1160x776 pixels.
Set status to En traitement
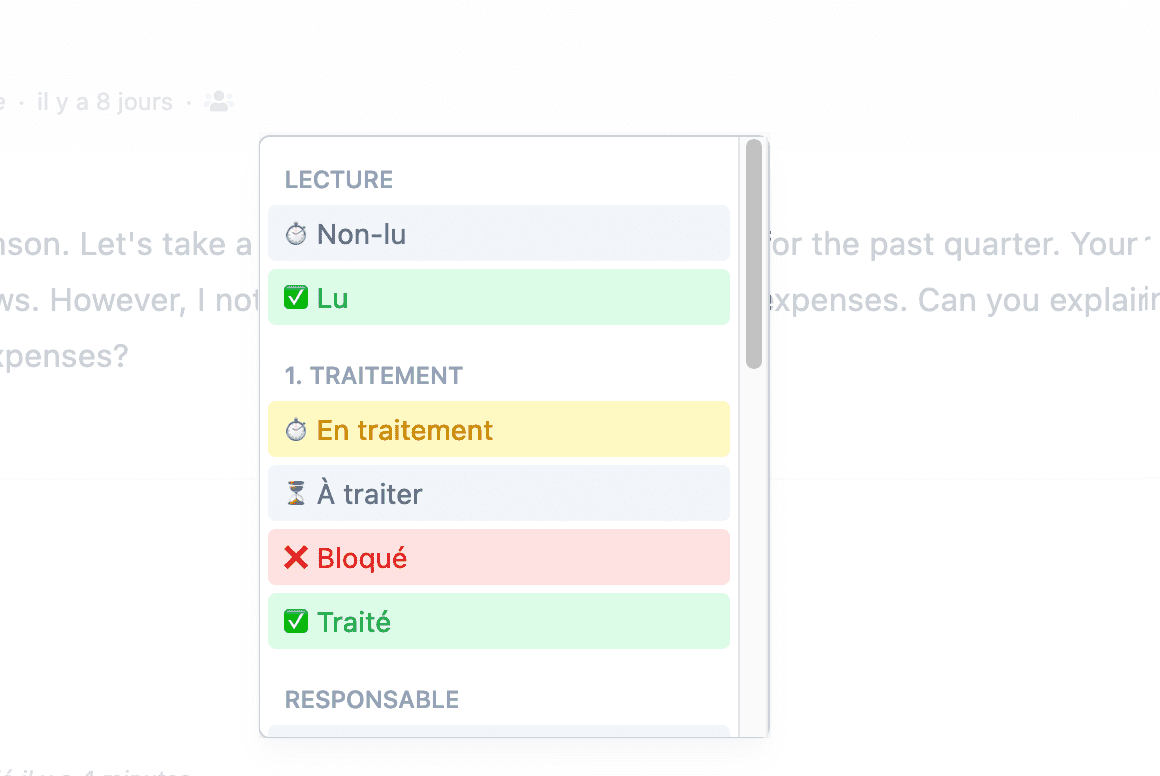coord(499,430)
